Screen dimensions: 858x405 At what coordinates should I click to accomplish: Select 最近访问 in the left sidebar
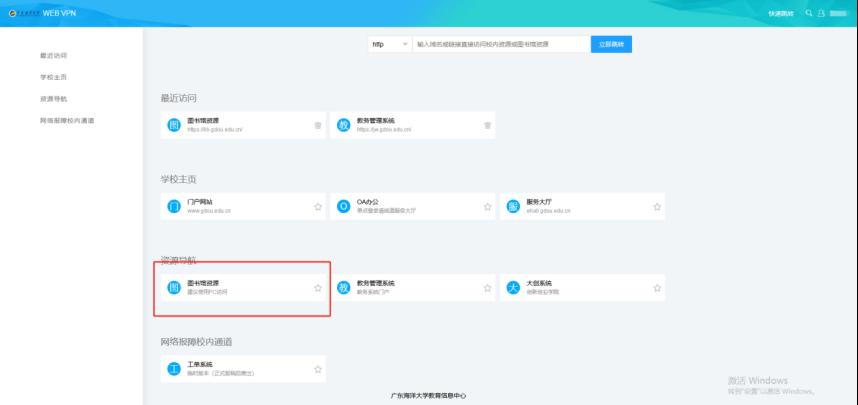pyautogui.click(x=54, y=55)
